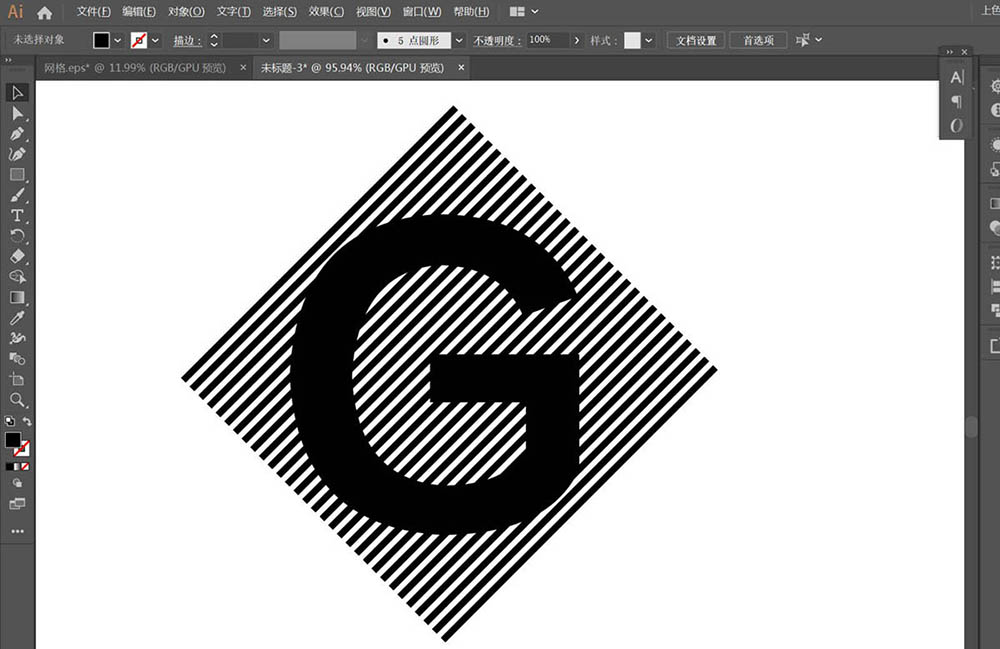The height and width of the screenshot is (649, 1000).
Task: Select the Artboard tool
Action: coord(17,379)
